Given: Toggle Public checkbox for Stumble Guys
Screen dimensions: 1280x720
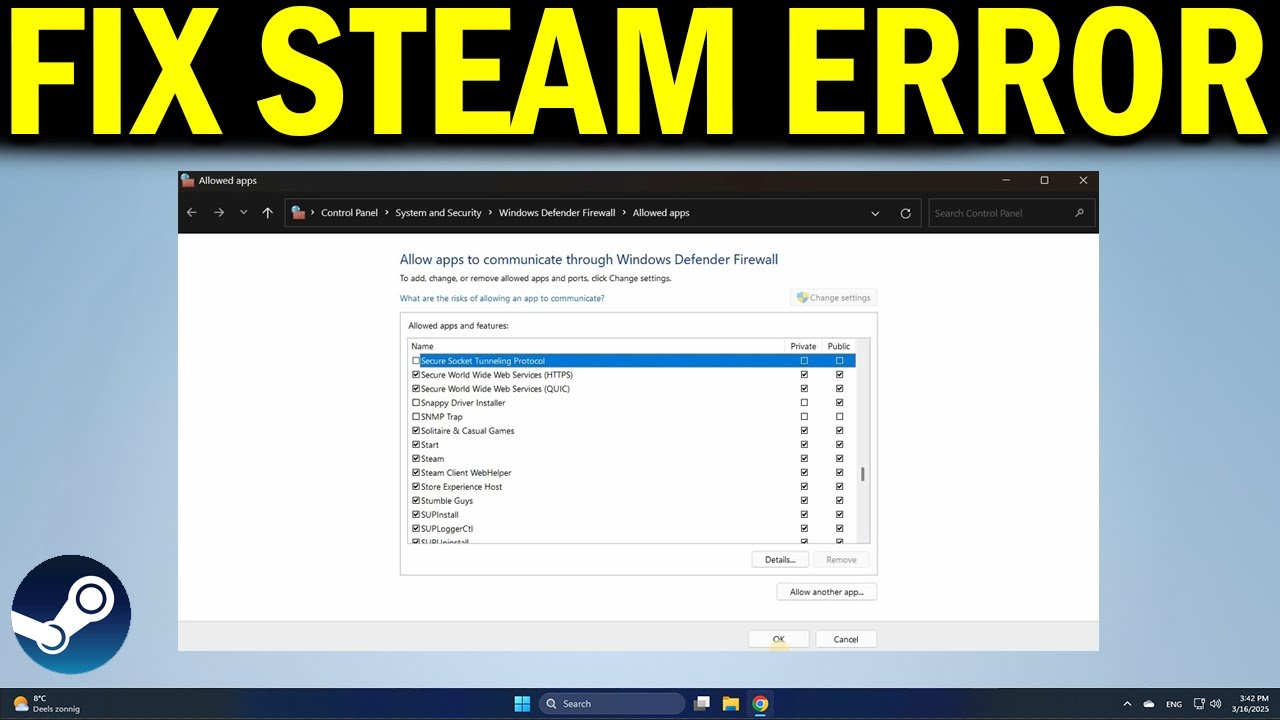Looking at the screenshot, I should [x=839, y=501].
